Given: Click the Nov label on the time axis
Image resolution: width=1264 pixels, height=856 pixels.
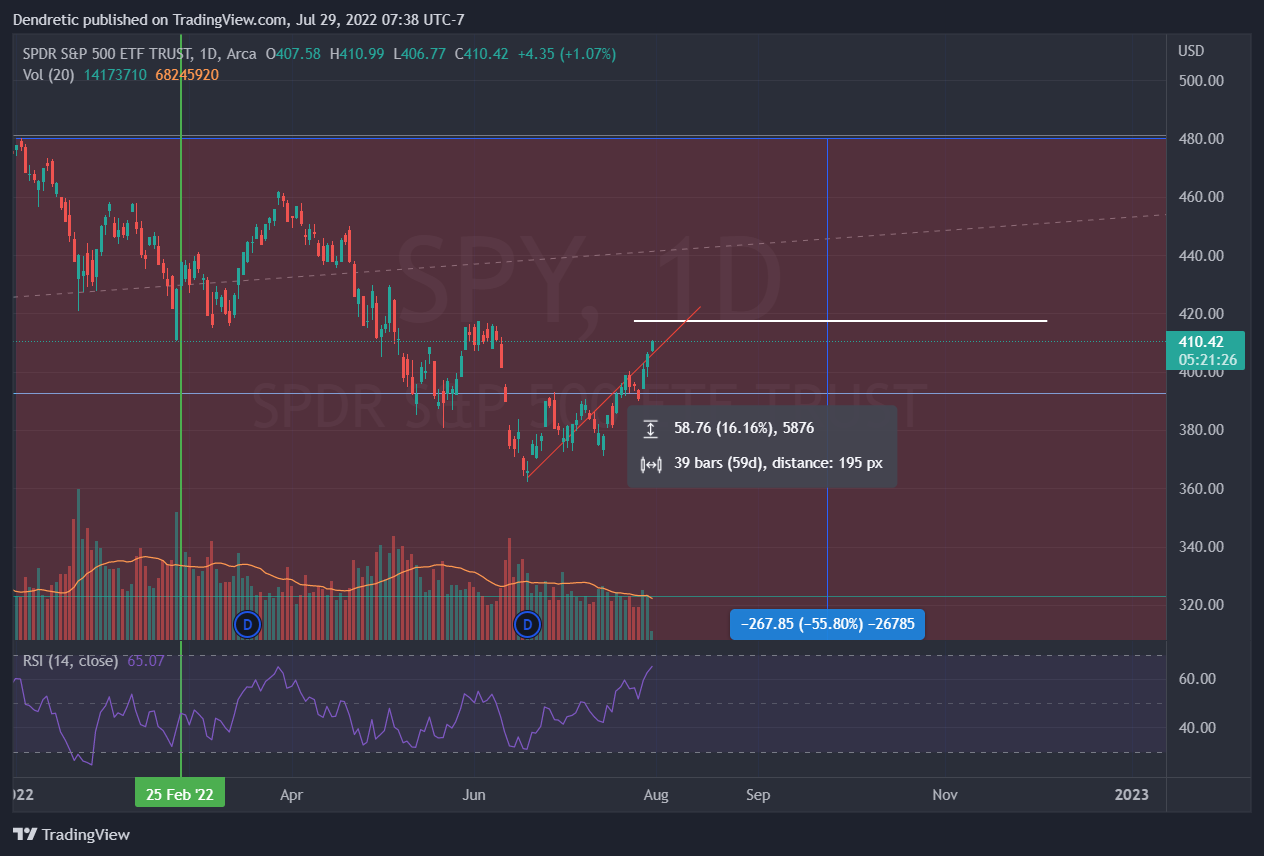Looking at the screenshot, I should point(945,795).
